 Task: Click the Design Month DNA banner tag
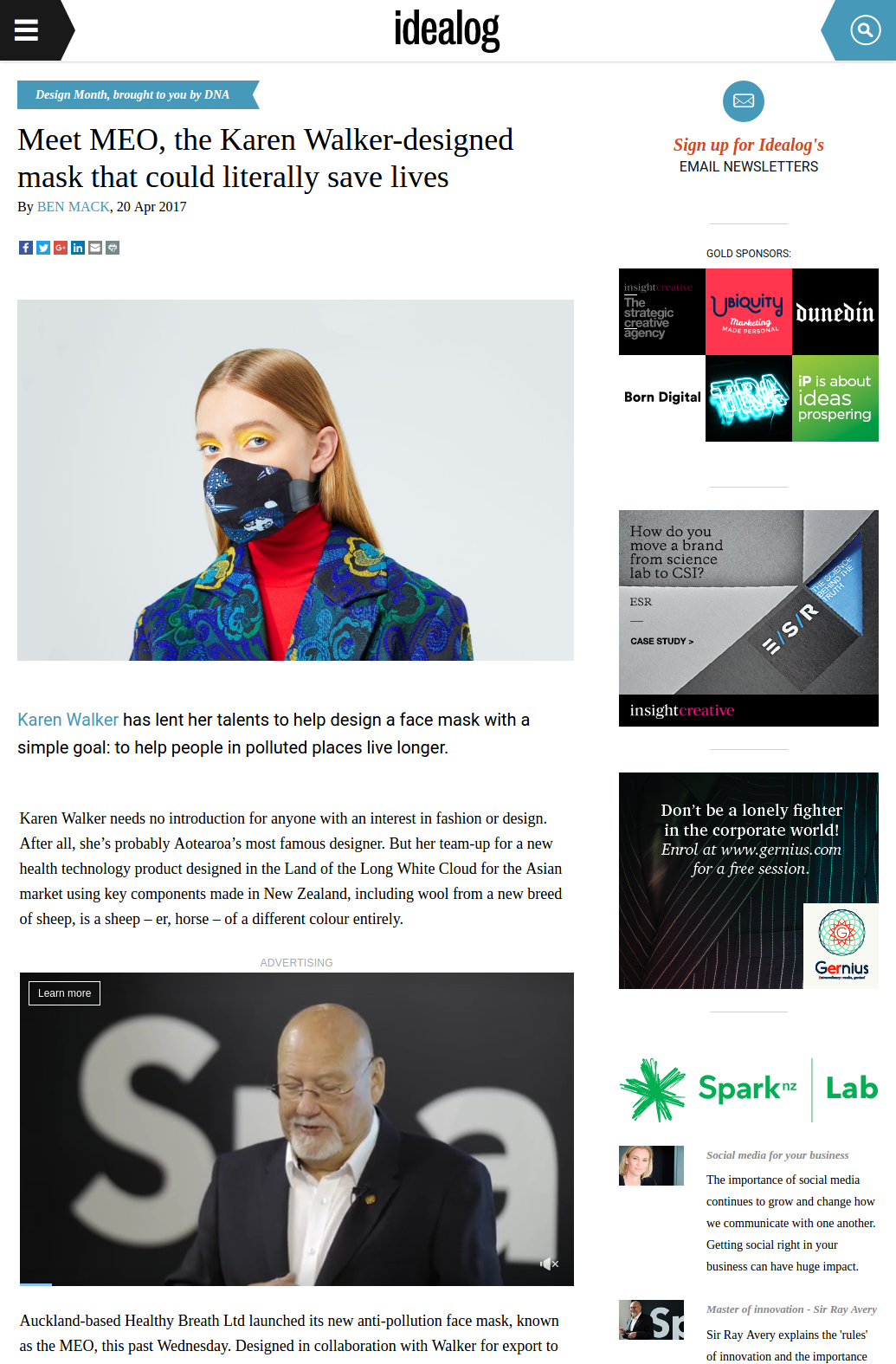(132, 94)
